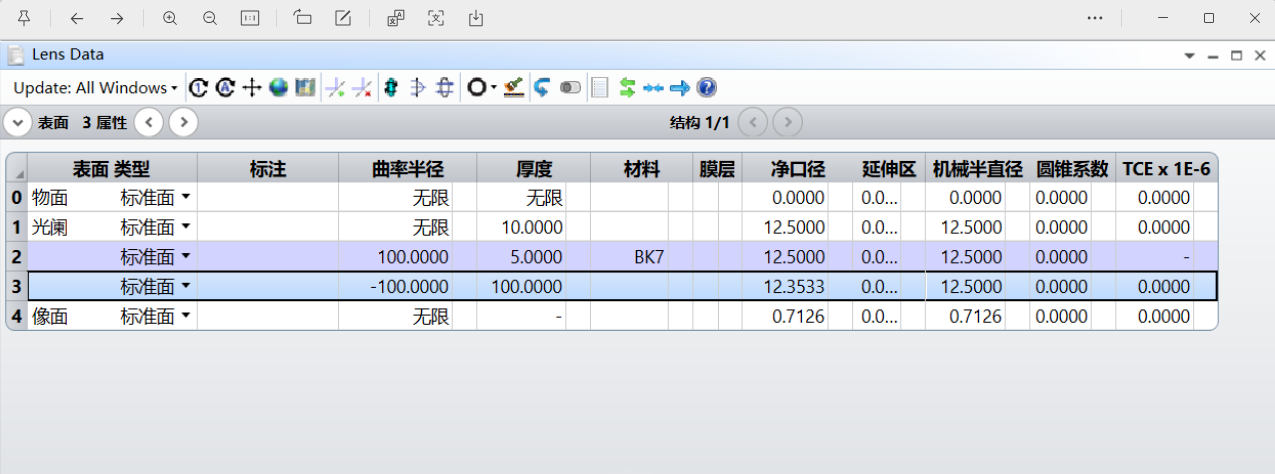Go to previous surface with left arrow button
This screenshot has width=1275, height=474.
pyautogui.click(x=149, y=123)
